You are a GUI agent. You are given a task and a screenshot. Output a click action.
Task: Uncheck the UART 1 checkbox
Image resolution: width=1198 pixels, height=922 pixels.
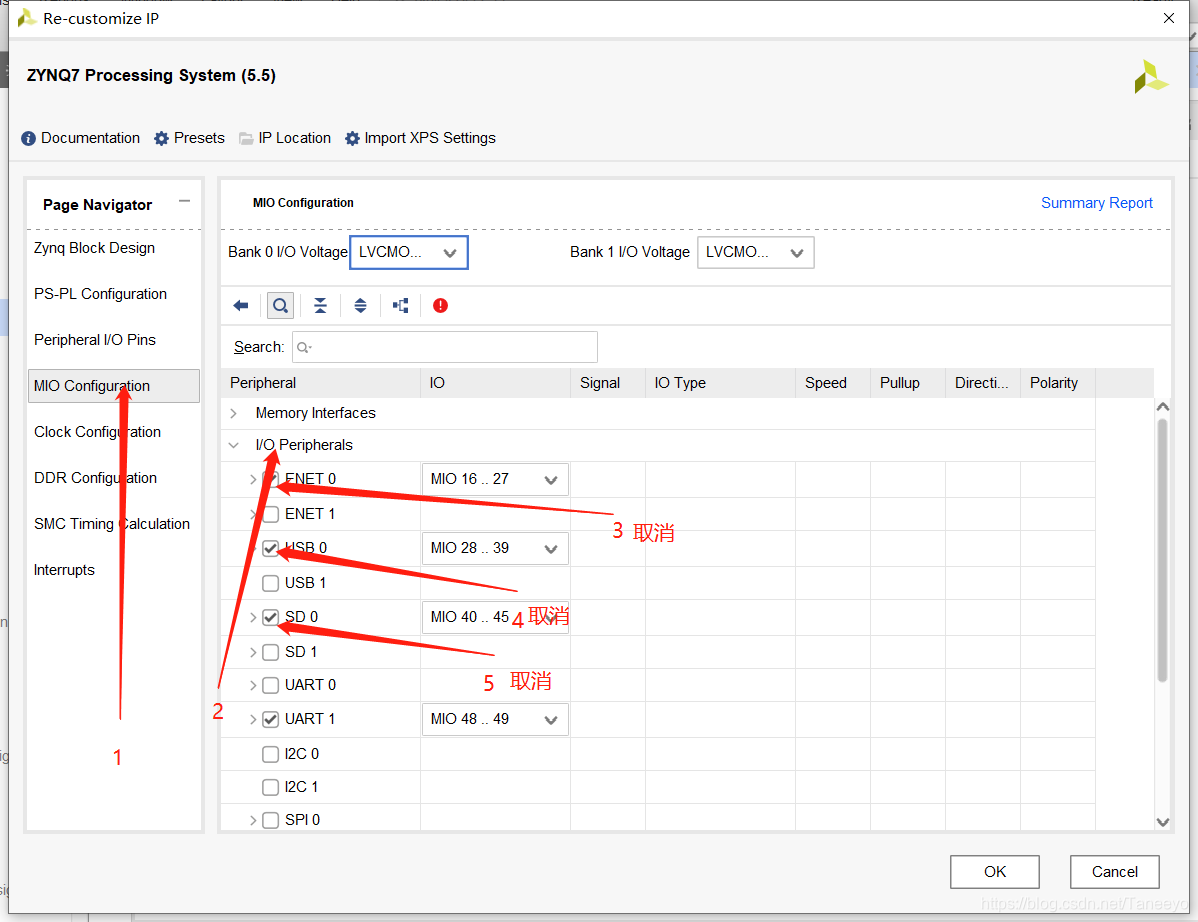point(270,719)
